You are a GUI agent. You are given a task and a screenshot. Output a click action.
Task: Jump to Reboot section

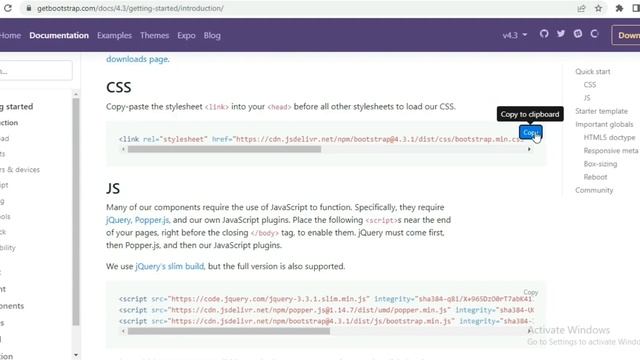[596, 177]
